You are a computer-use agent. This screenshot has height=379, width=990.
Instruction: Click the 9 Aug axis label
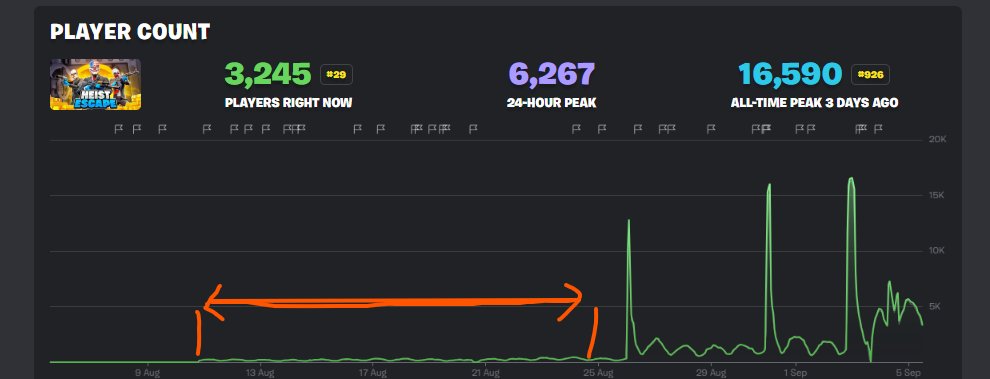[147, 372]
